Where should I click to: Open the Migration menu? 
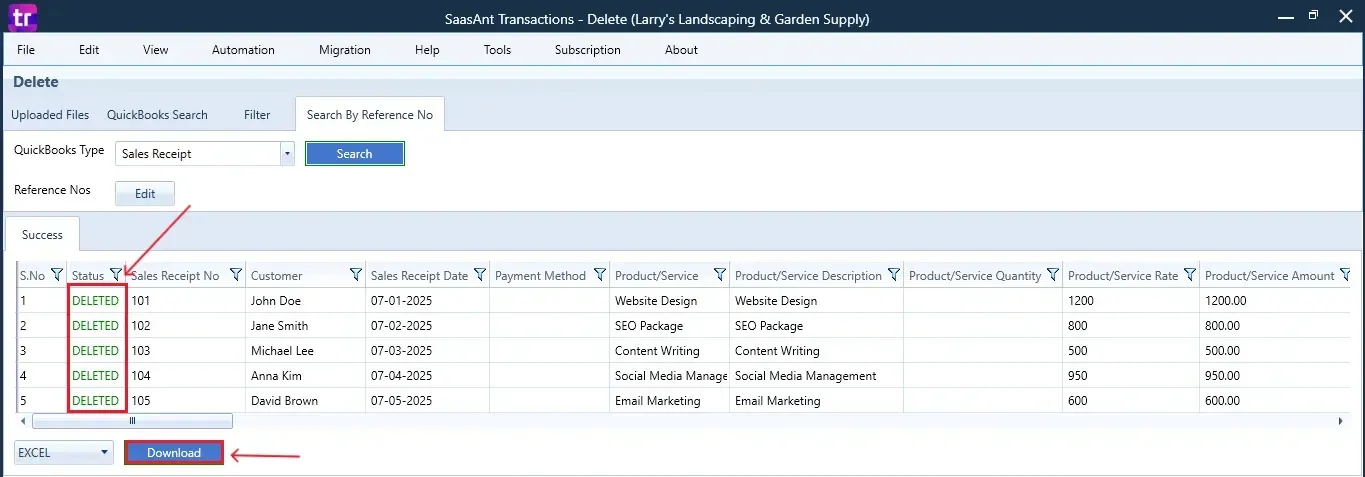(x=345, y=50)
